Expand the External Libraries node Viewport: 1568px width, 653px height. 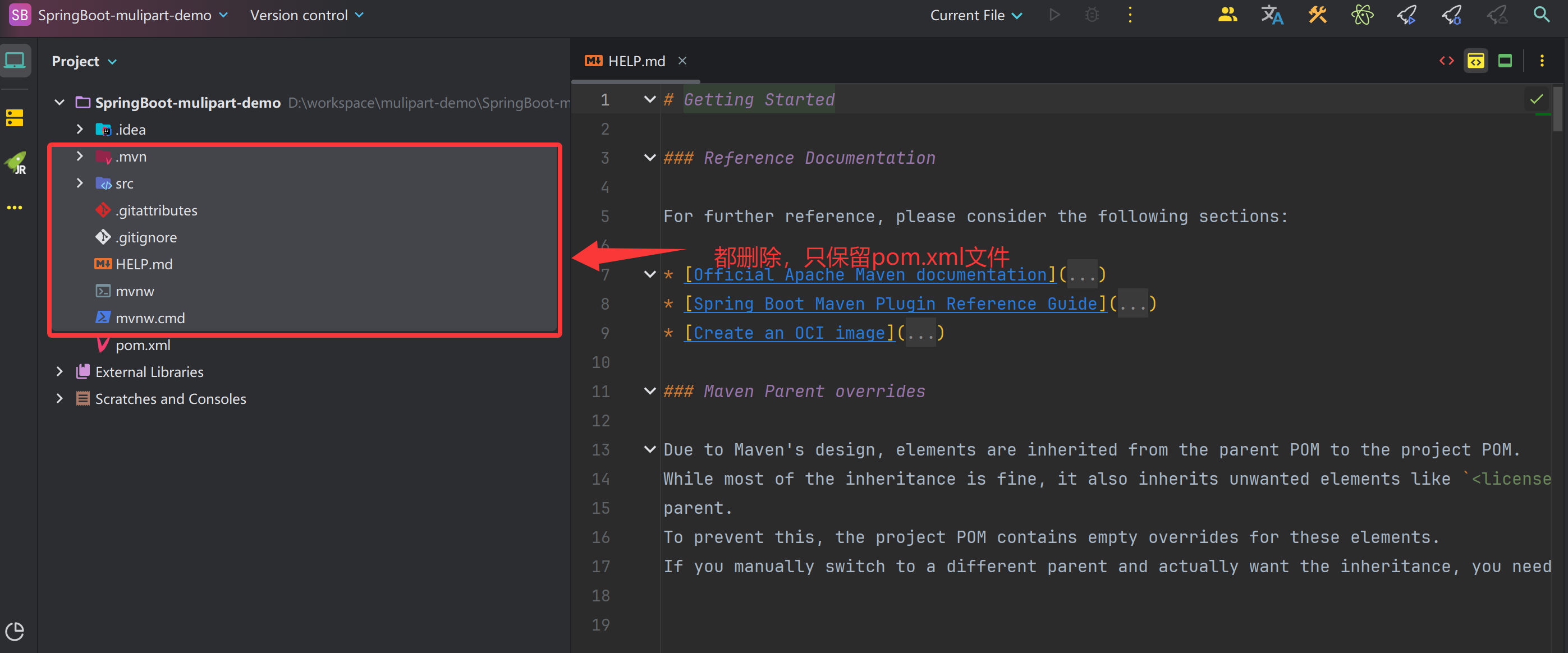pos(59,371)
